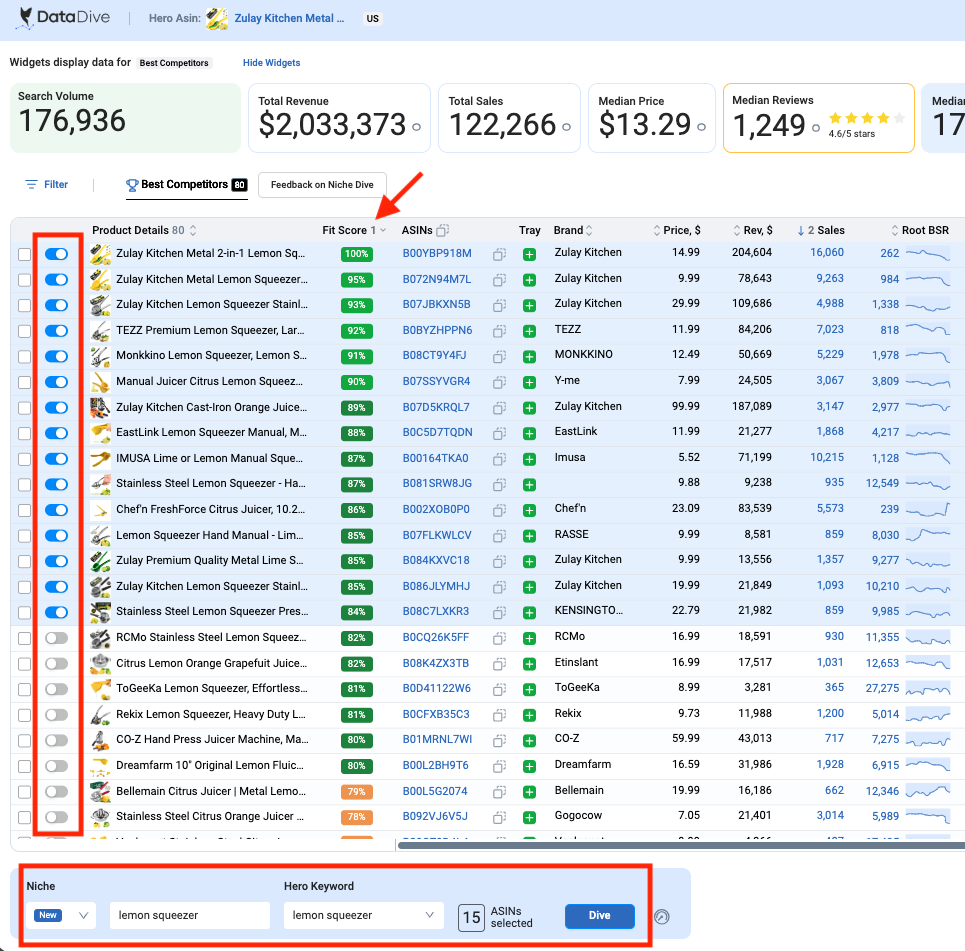Sort by Price, $ column

click(657, 230)
